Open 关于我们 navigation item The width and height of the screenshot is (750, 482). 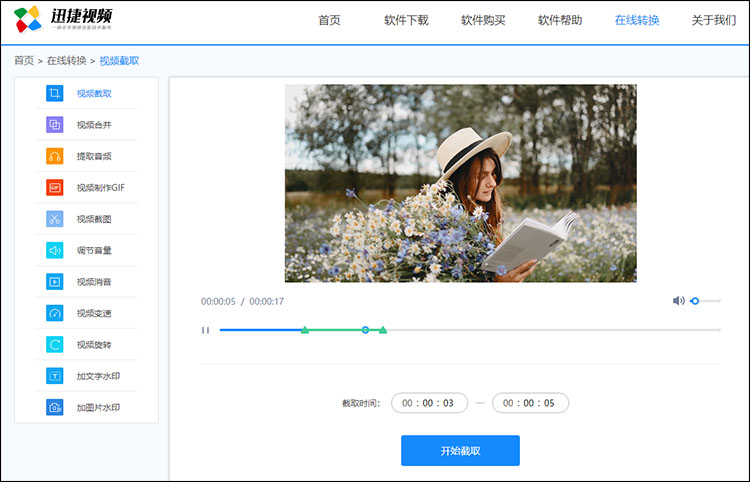tap(714, 20)
